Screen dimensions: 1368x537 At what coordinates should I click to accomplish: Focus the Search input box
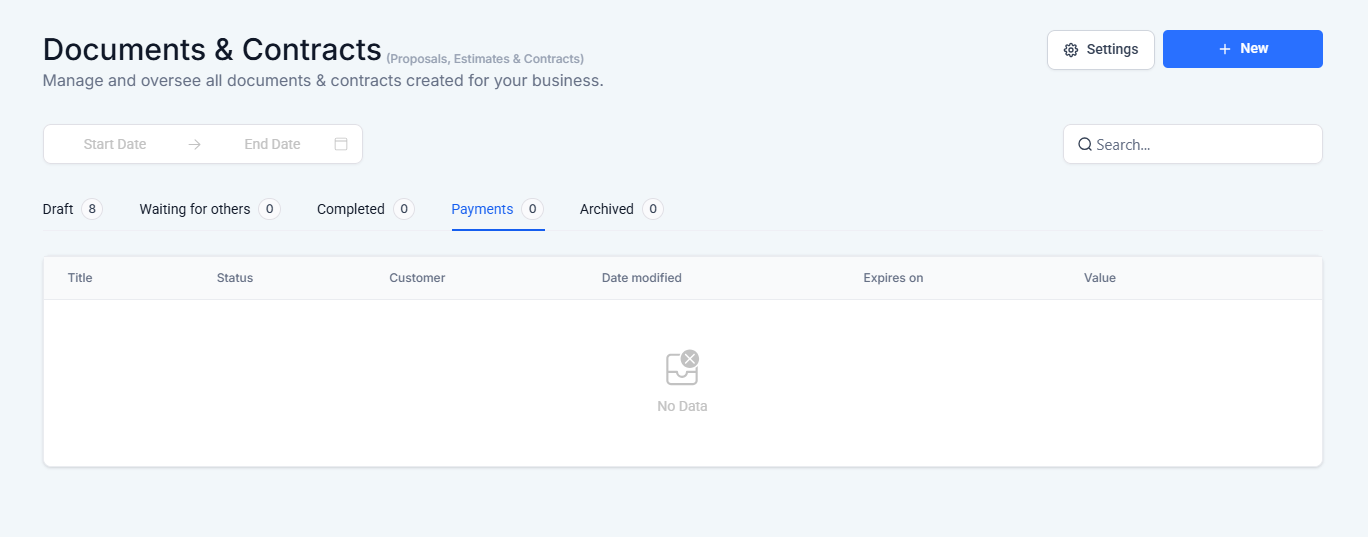(x=1200, y=144)
